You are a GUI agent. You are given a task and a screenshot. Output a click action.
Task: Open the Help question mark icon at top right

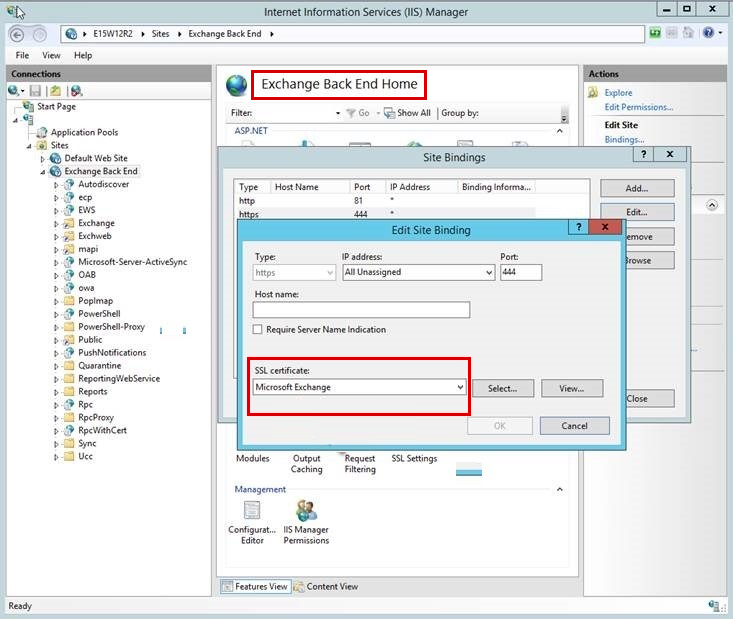click(708, 32)
